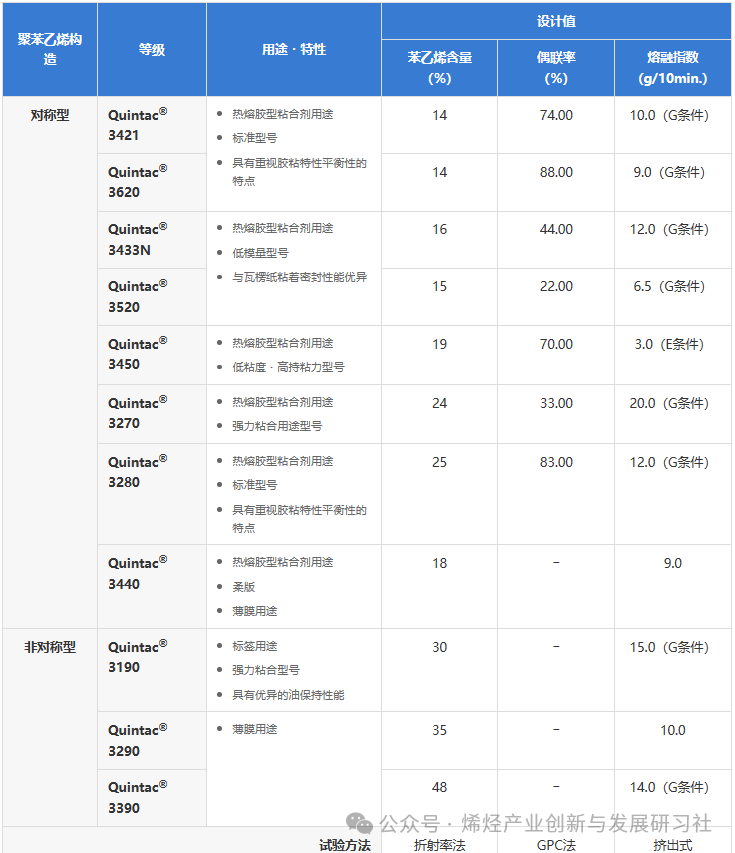Click 低粘度·高持粘力型号 bullet text

click(x=288, y=367)
